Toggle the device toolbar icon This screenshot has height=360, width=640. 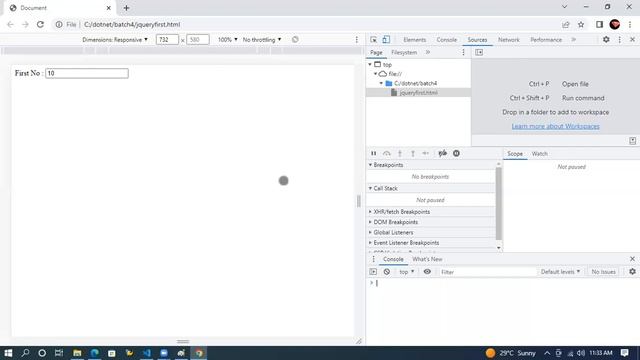(386, 40)
